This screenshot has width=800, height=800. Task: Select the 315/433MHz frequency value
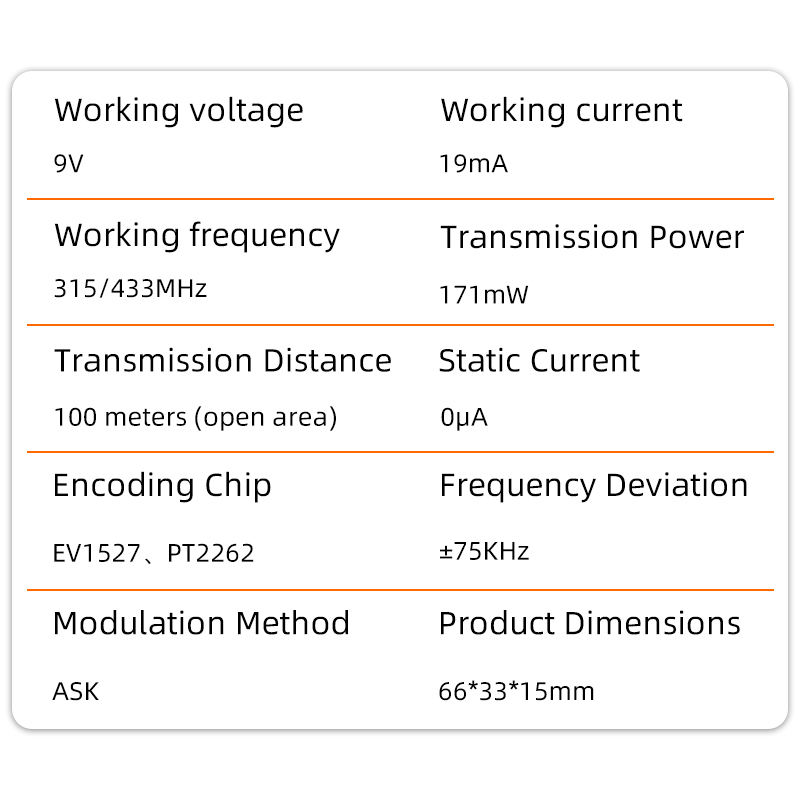click(x=130, y=289)
